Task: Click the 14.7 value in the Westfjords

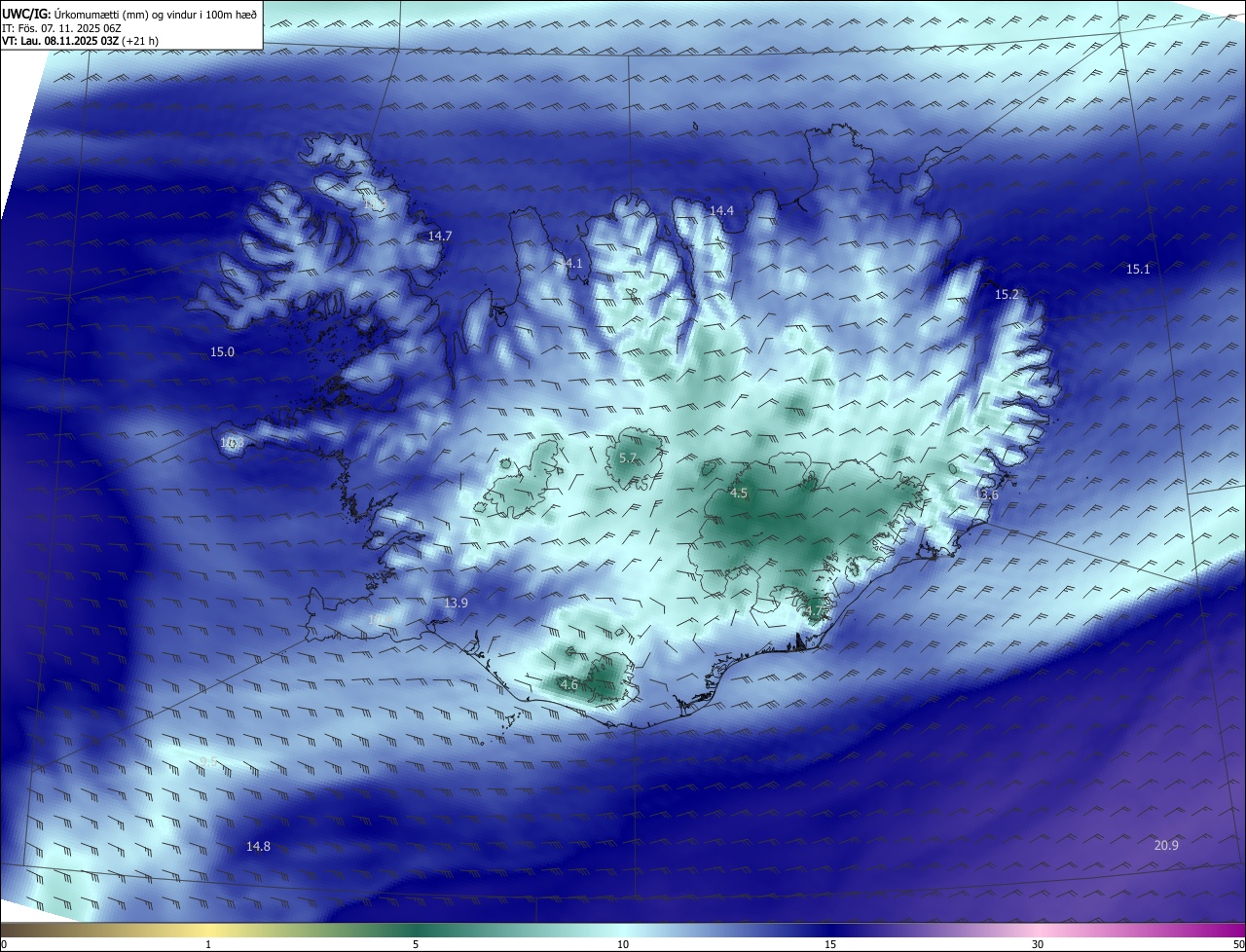Action: tap(440, 237)
